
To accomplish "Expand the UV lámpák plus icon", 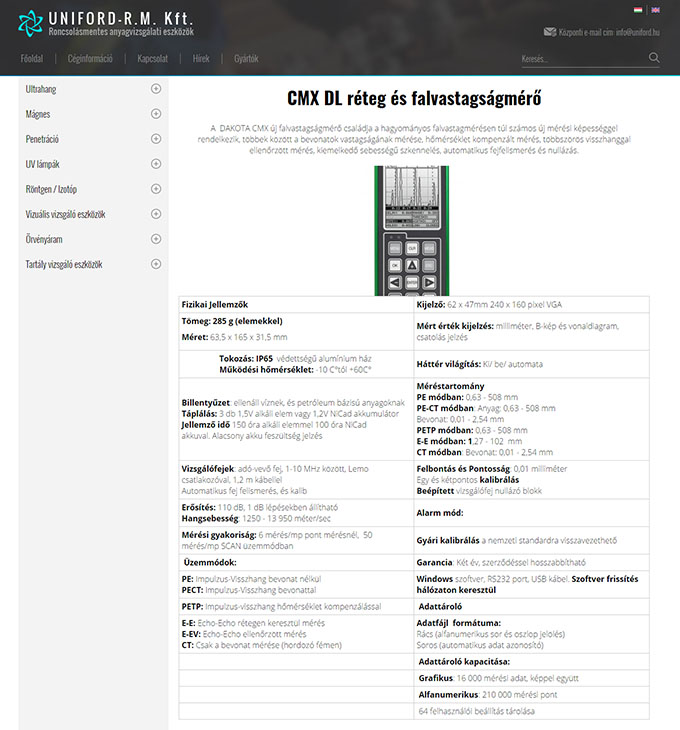I will [156, 164].
